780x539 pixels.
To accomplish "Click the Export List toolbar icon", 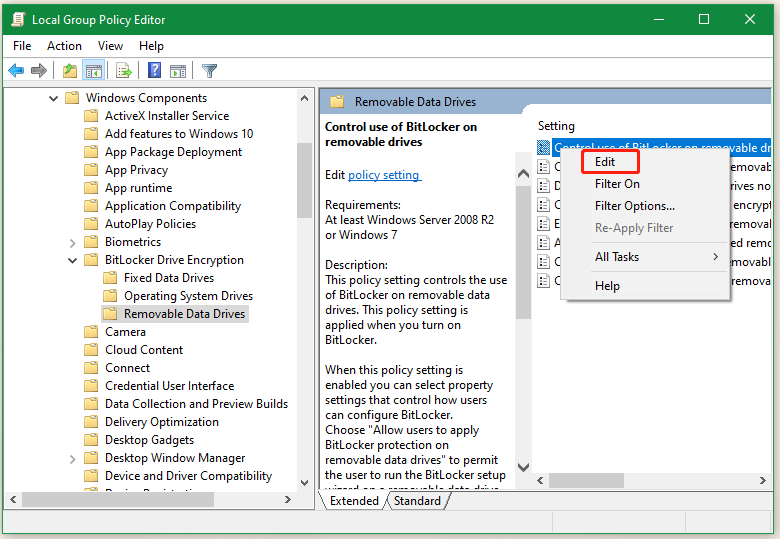I will point(124,71).
